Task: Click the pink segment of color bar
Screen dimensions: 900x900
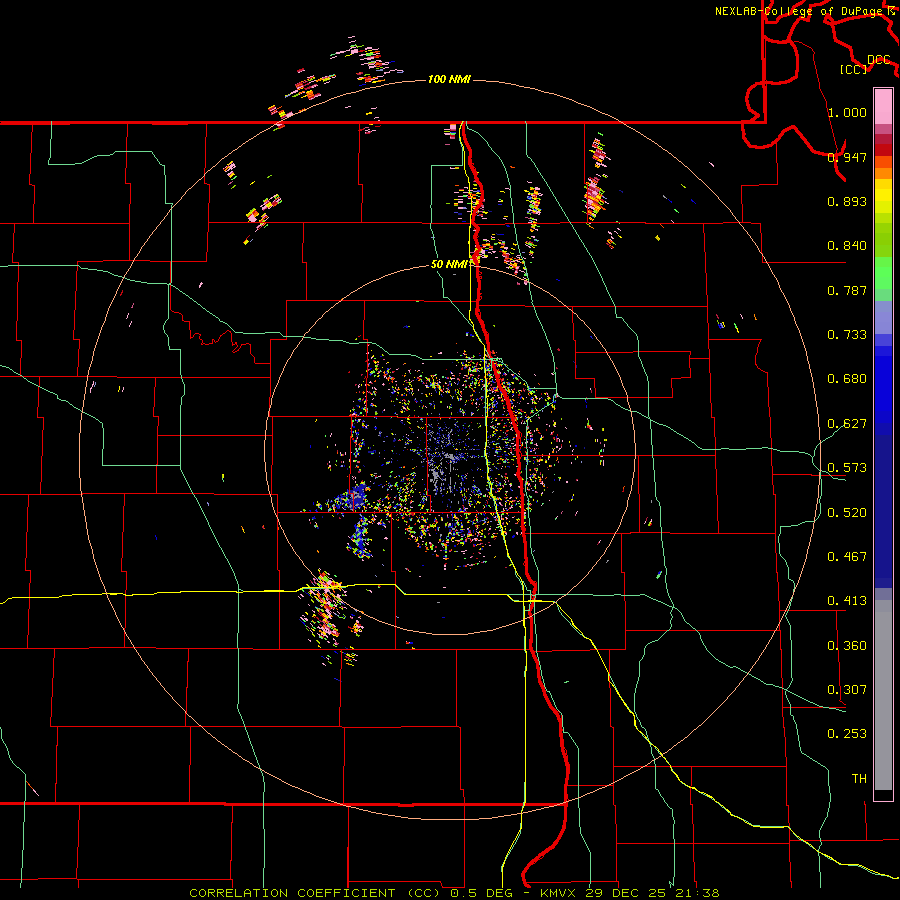Action: pyautogui.click(x=883, y=106)
